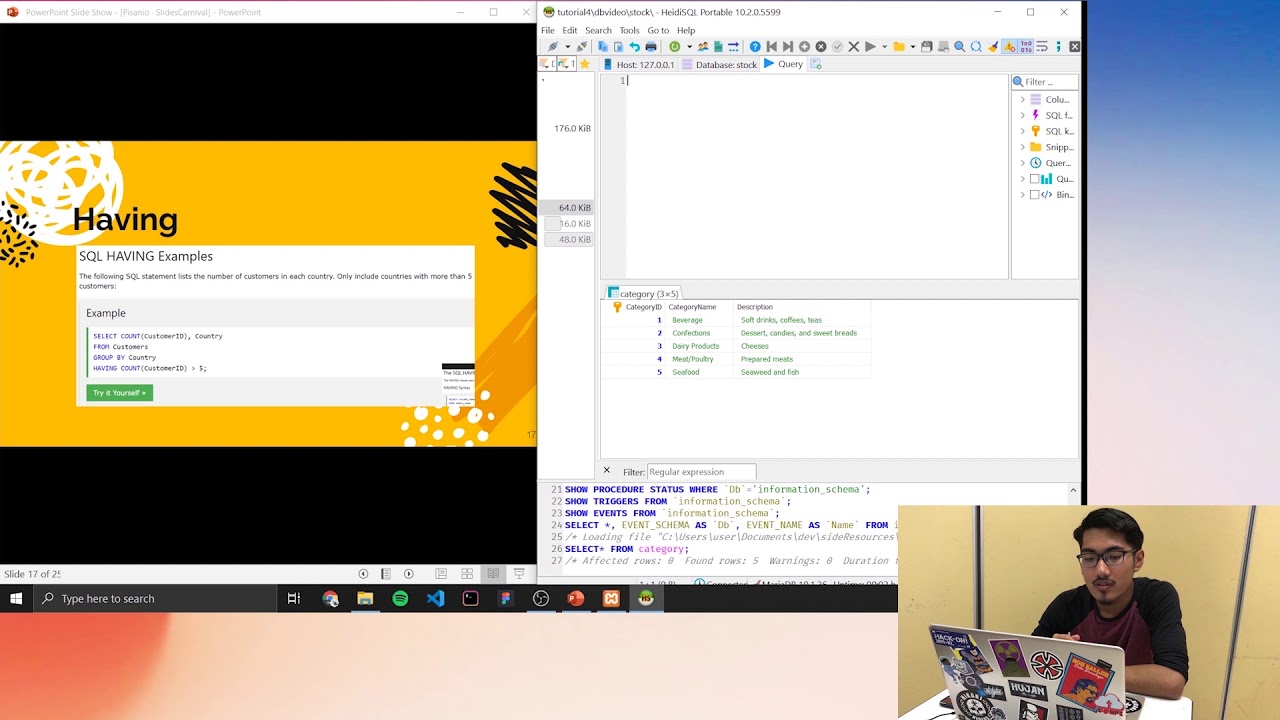Image resolution: width=1280 pixels, height=720 pixels.
Task: Toggle the binary 1oo/010 toolbar button
Action: point(1026,47)
